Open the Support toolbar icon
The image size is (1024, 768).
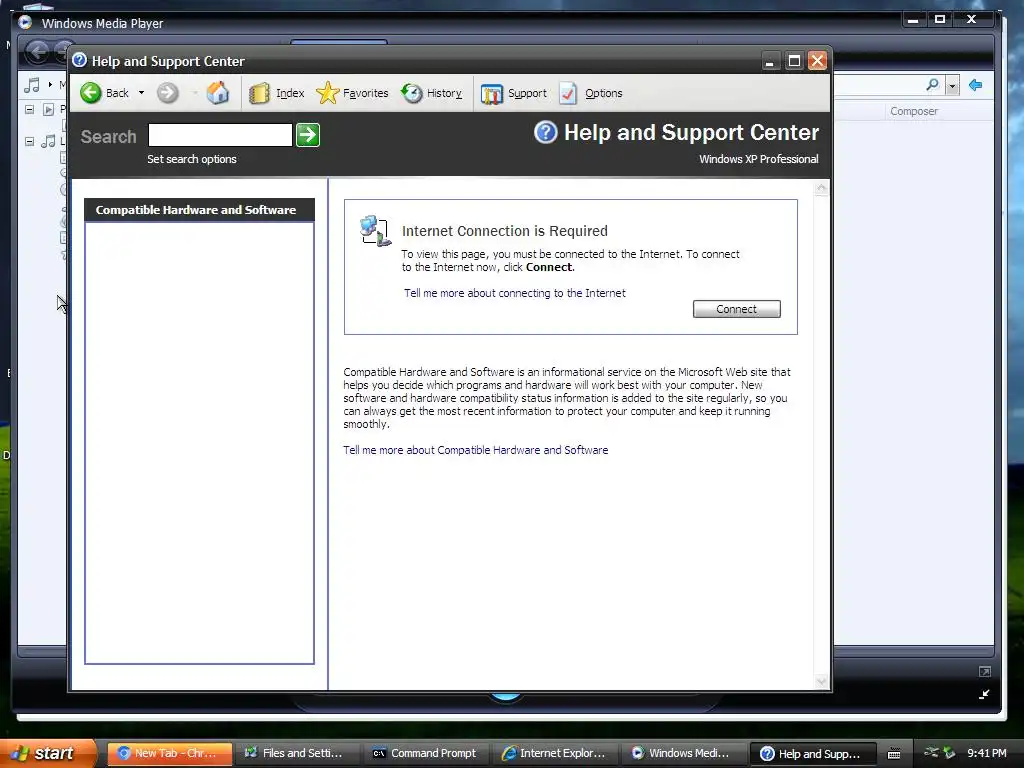tap(492, 93)
